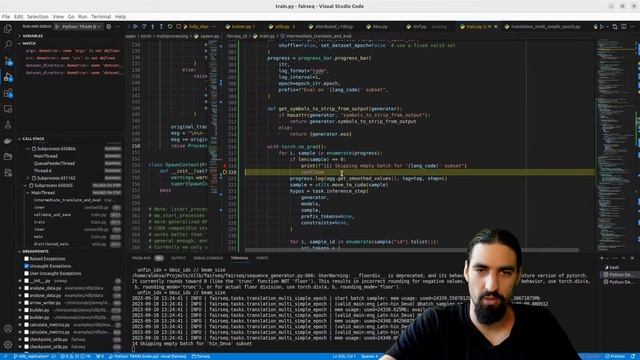This screenshot has height=360, width=640.
Task: Open the Help menu
Action: 120,17
